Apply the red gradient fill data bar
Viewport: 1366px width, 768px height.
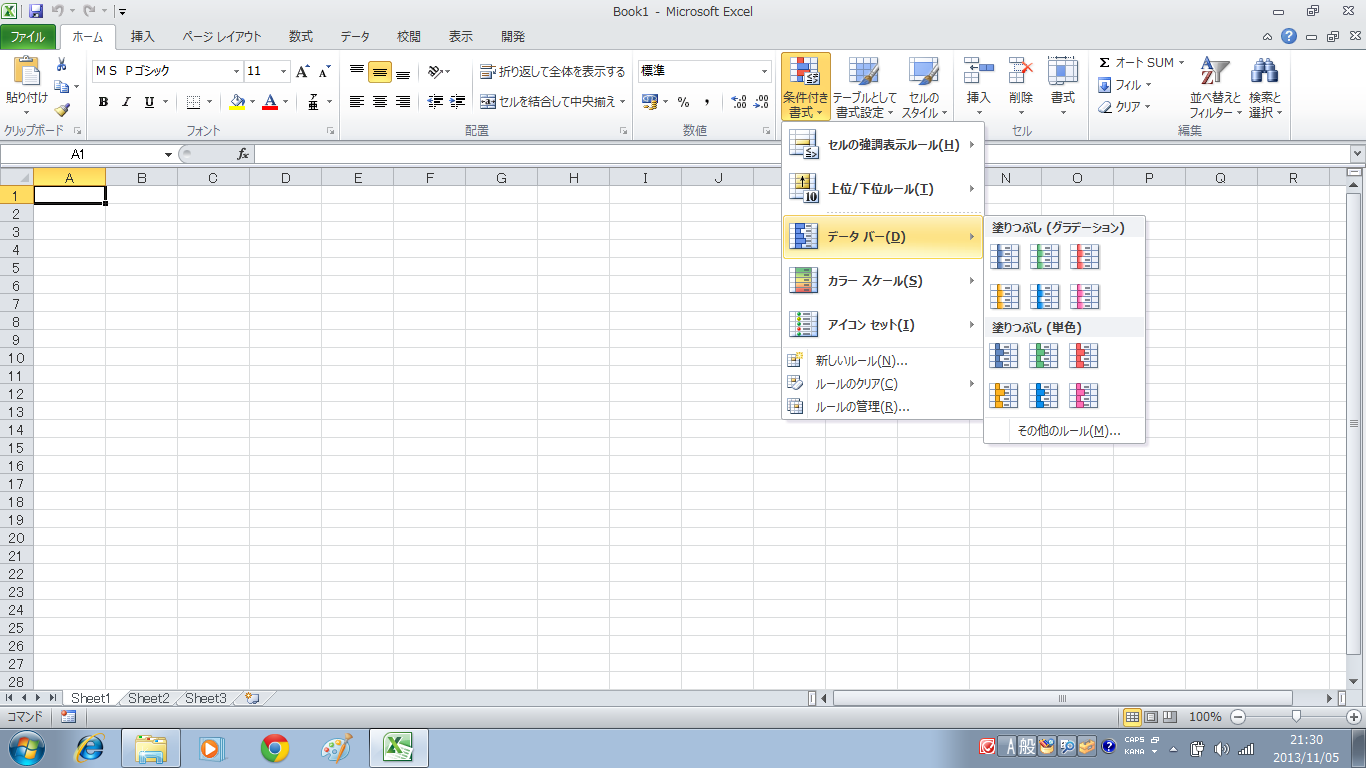1084,257
